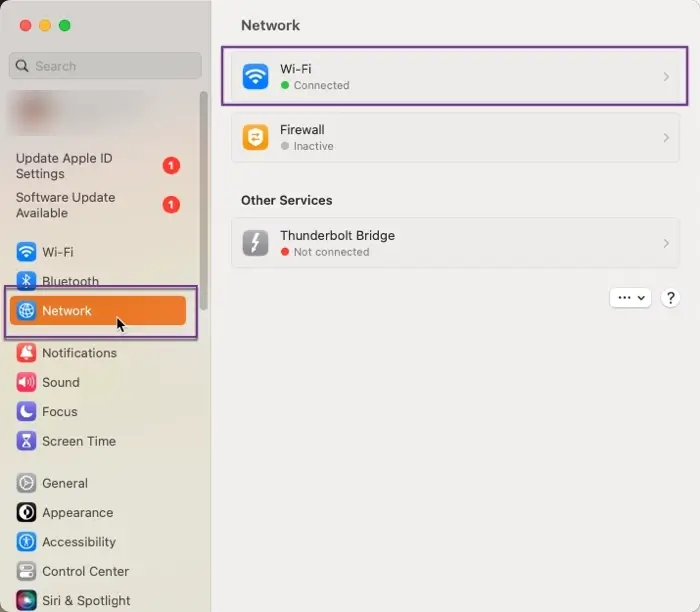700x612 pixels.
Task: Open Control Center settings in the sidebar
Action: [98, 571]
